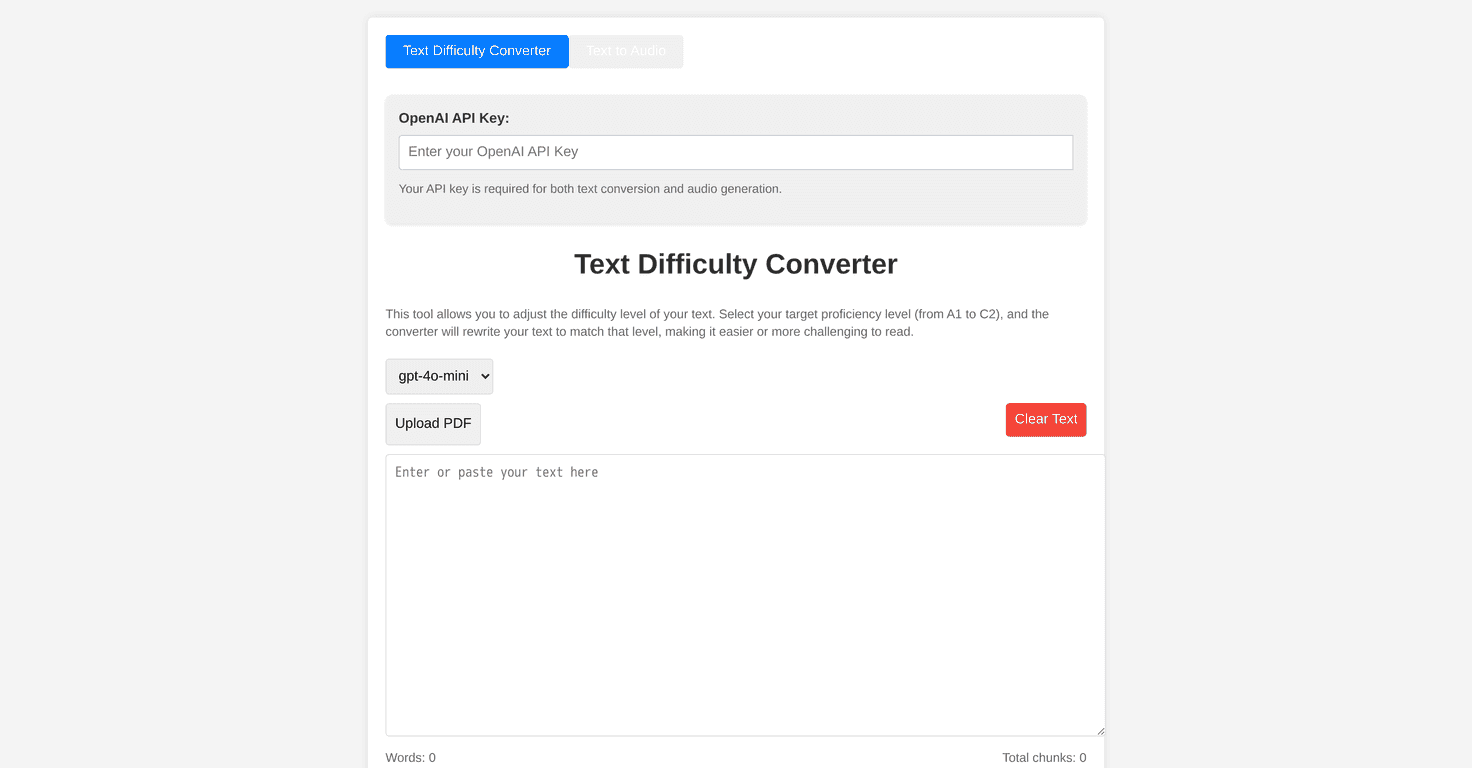Viewport: 1472px width, 768px height.
Task: Open the Text to Audio converter view
Action: click(626, 51)
